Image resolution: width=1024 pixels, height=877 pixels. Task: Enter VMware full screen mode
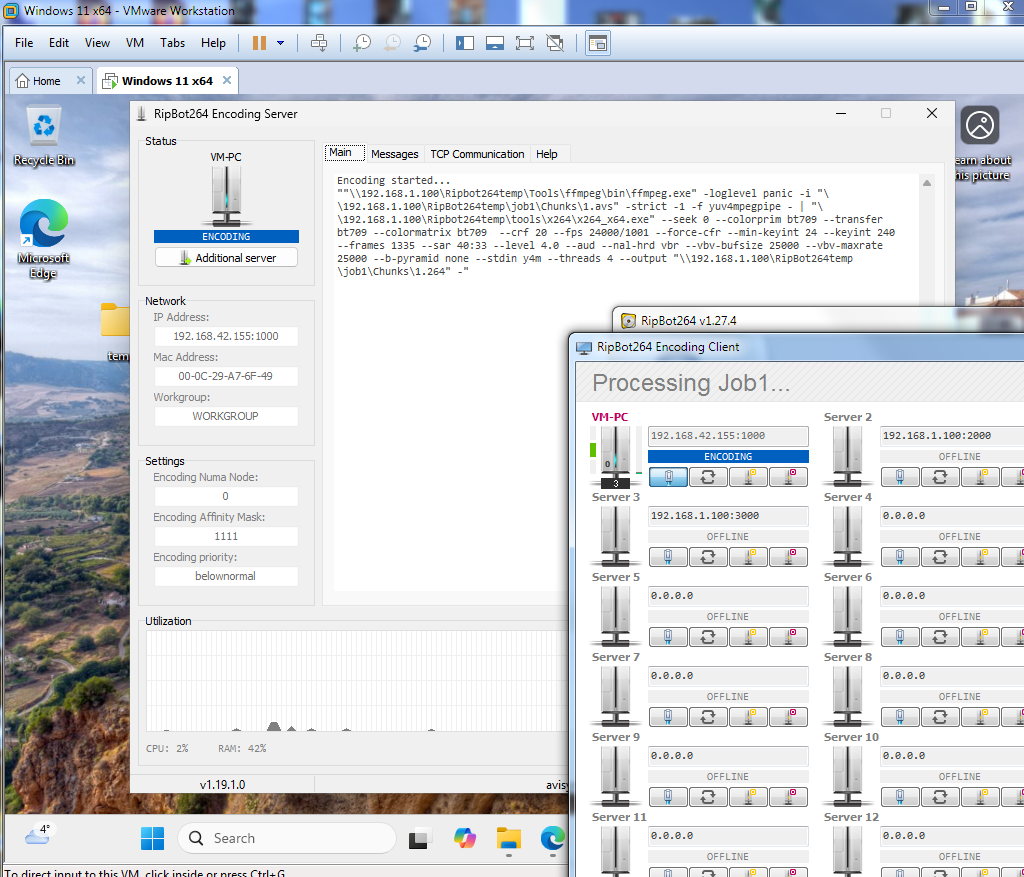(524, 43)
